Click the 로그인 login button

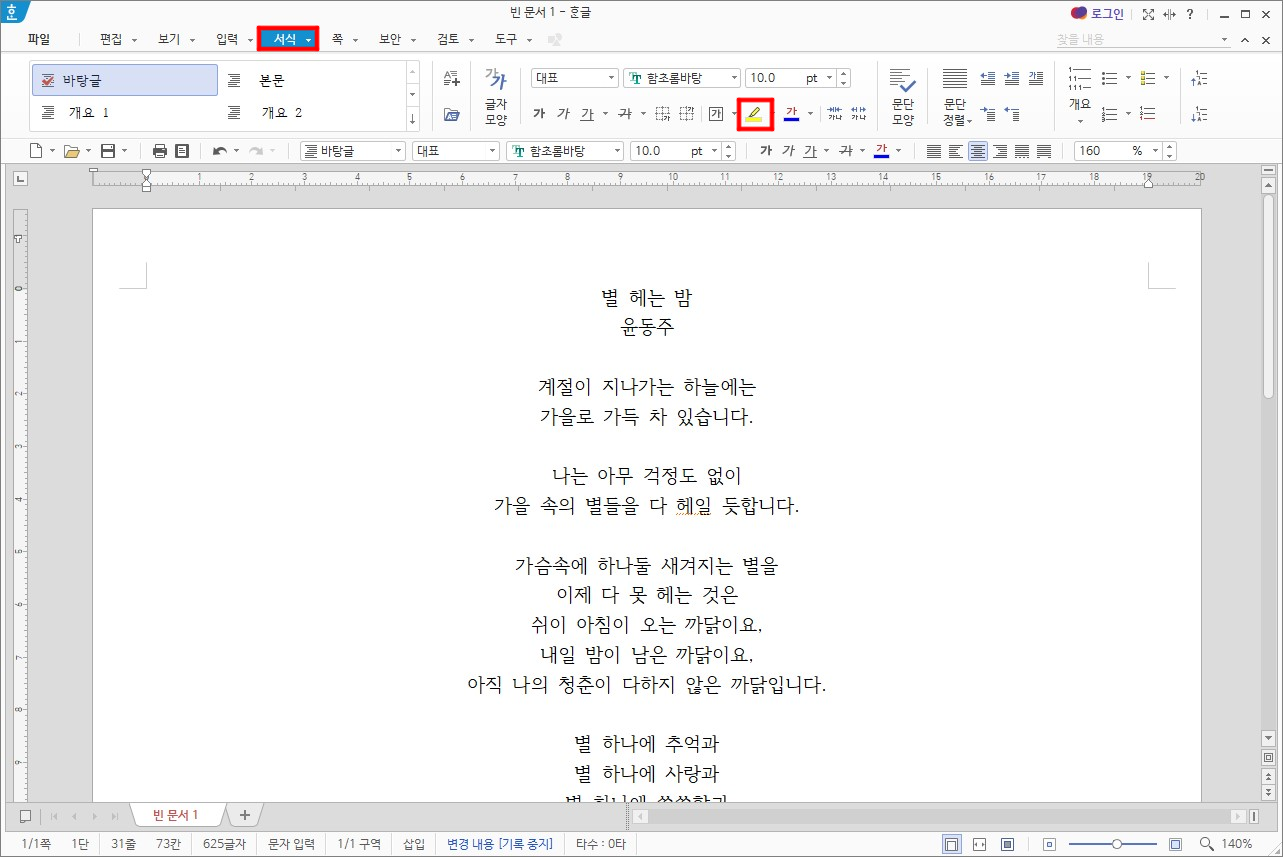pos(1097,14)
